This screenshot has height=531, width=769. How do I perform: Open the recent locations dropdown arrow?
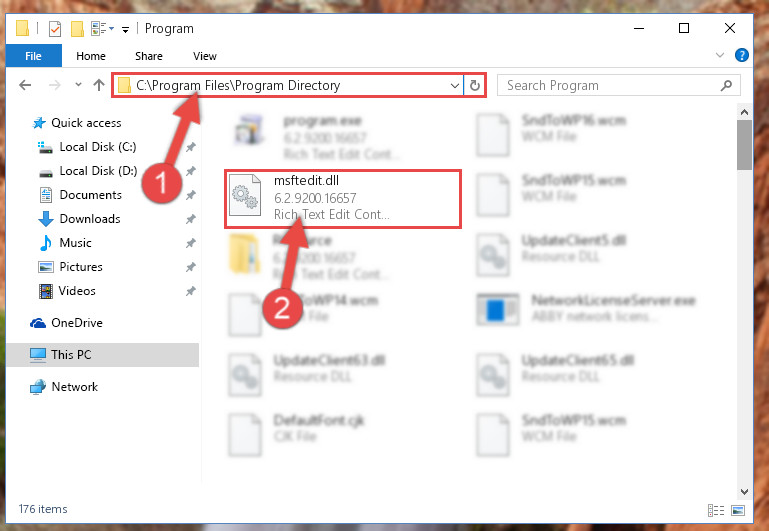coord(78,85)
